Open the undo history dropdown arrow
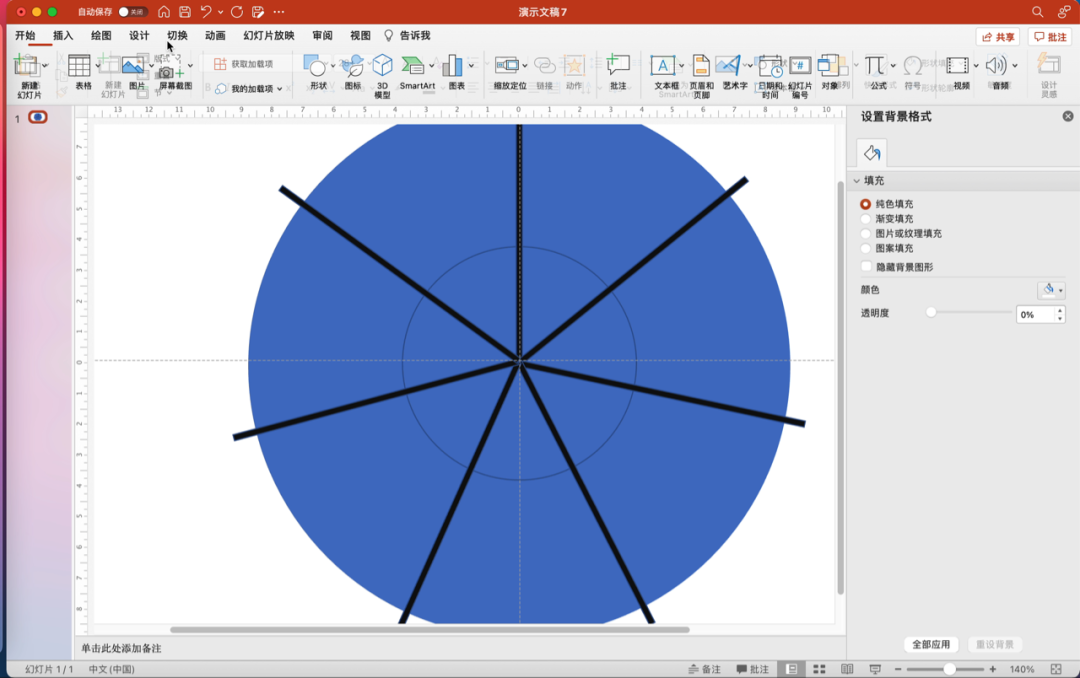 (220, 12)
